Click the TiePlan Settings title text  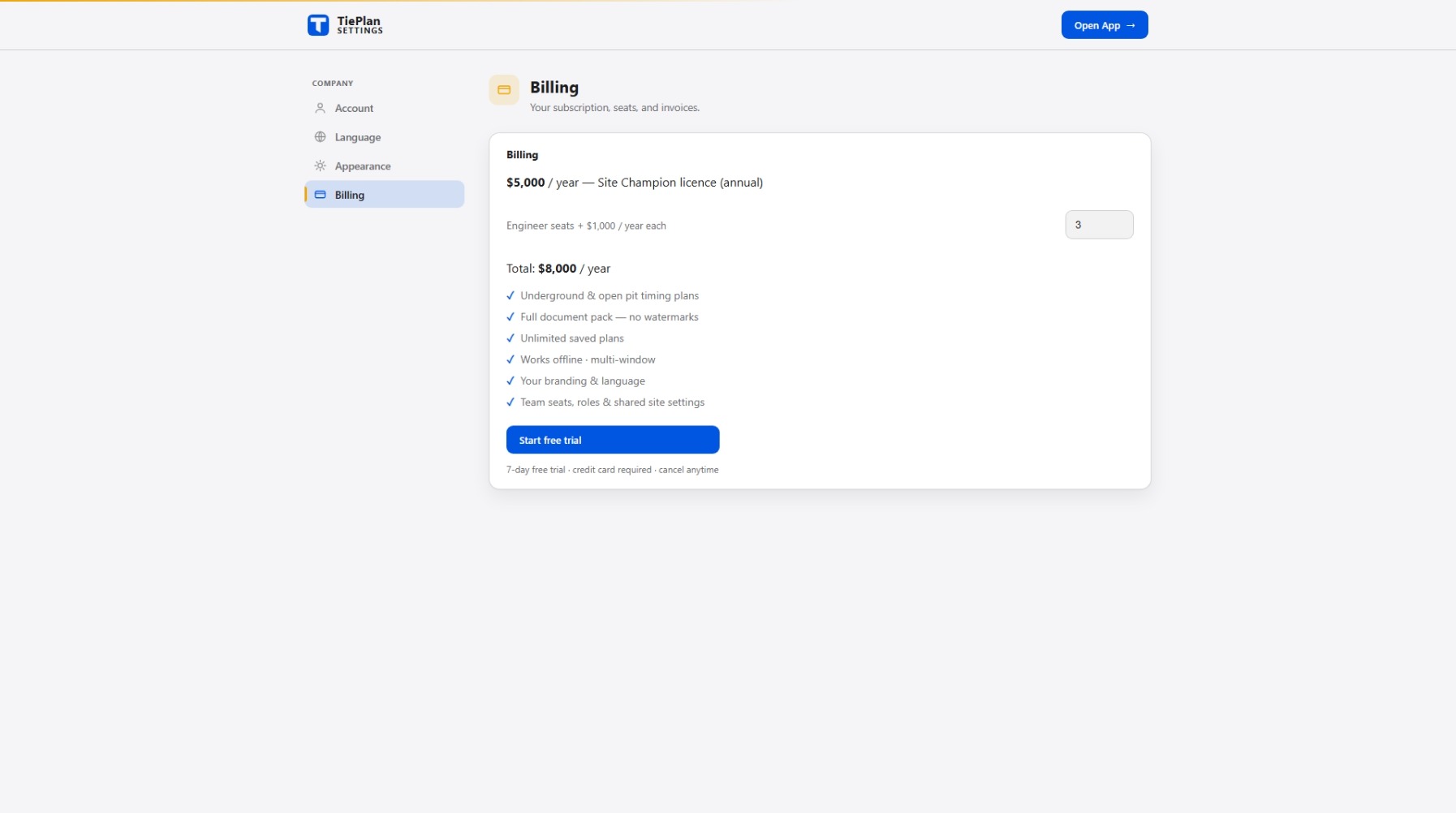pyautogui.click(x=360, y=25)
